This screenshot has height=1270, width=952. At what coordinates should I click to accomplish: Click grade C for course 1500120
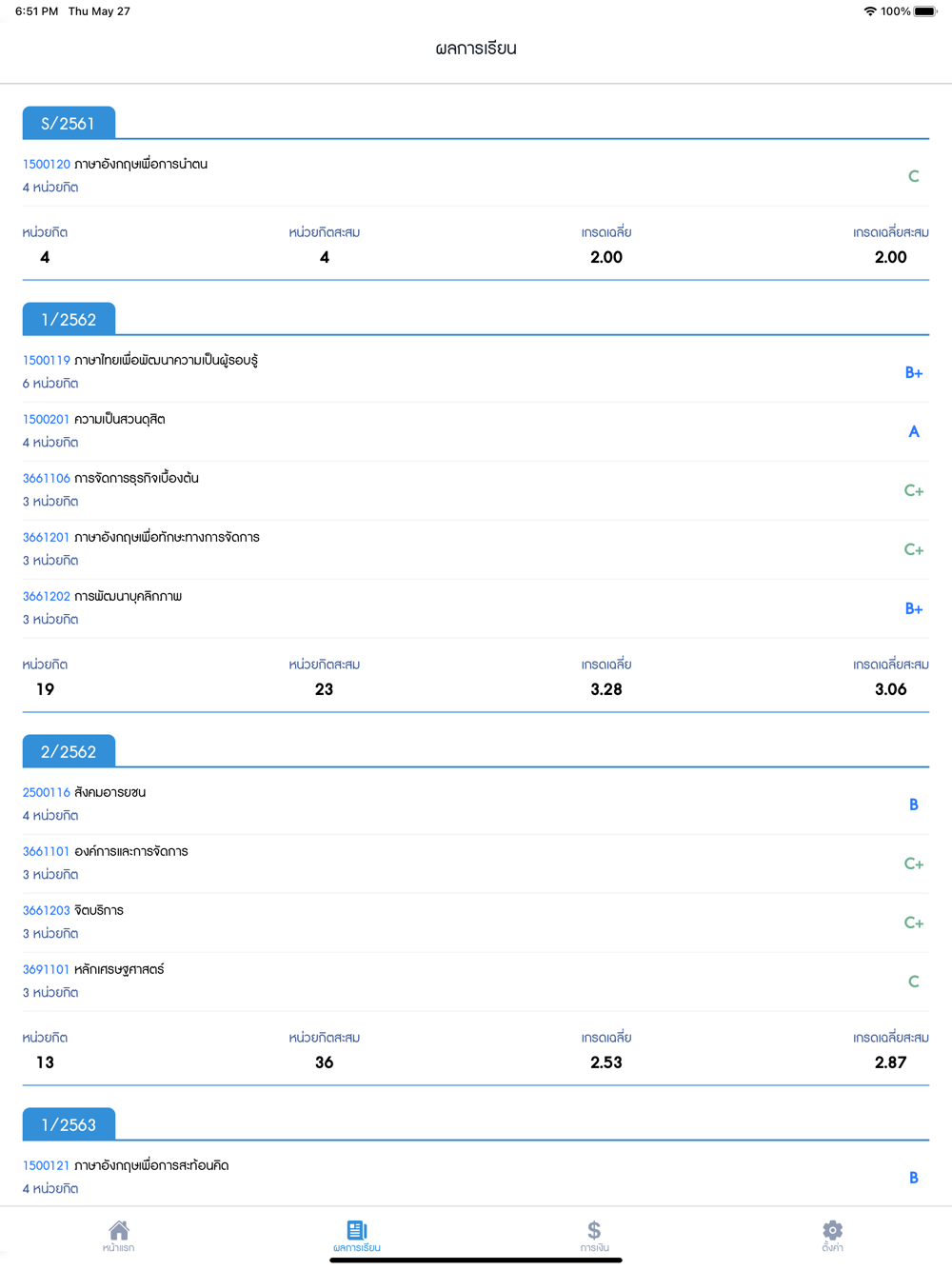(914, 176)
